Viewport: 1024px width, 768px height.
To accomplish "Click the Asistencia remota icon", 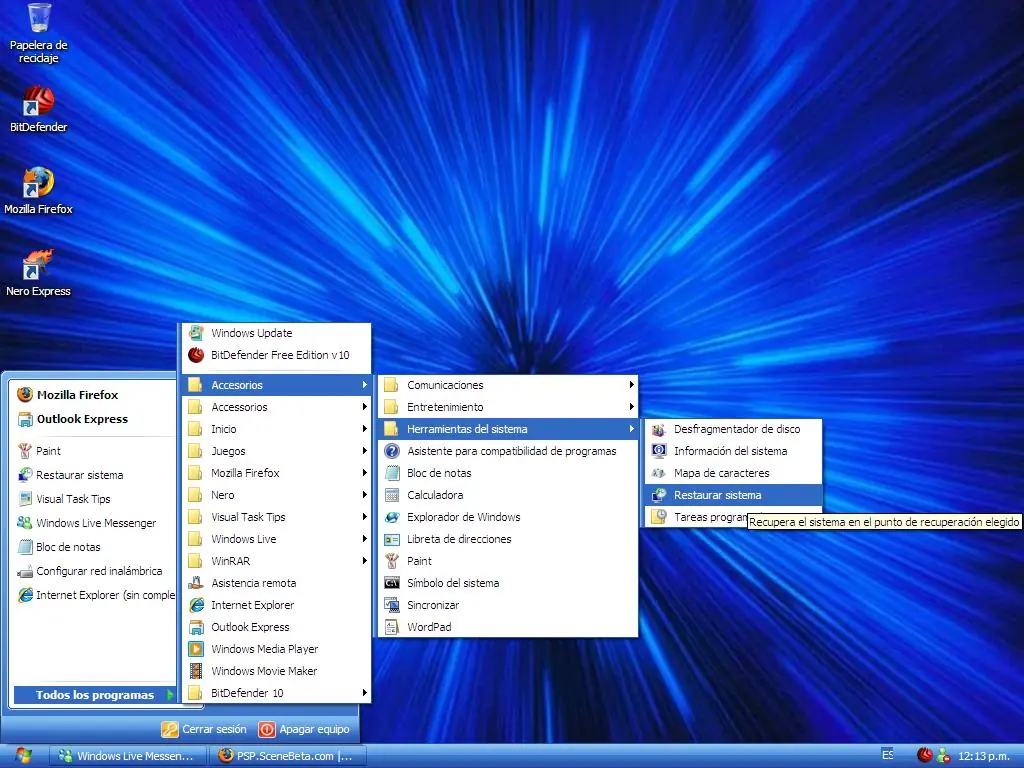I will tap(196, 583).
